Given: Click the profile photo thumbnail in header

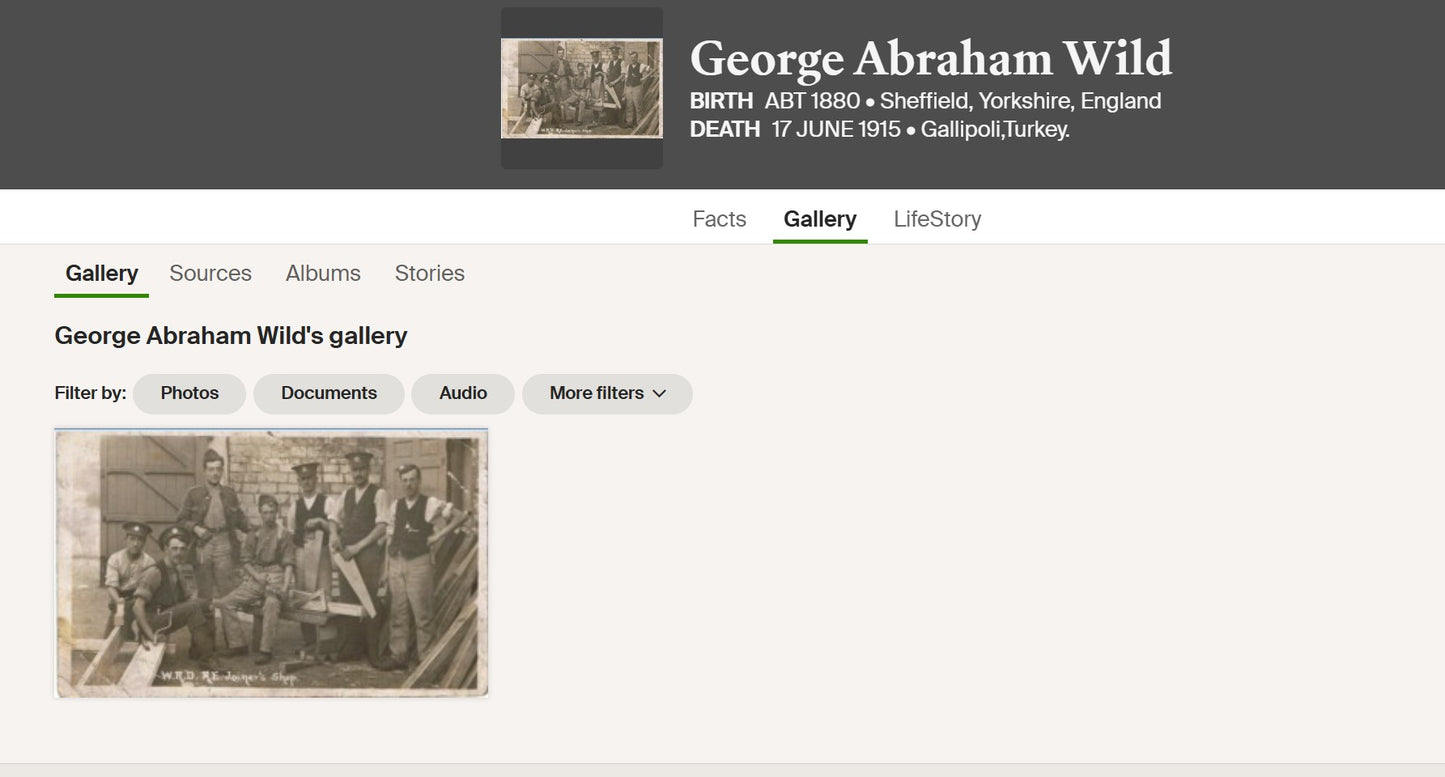Looking at the screenshot, I should coord(582,88).
